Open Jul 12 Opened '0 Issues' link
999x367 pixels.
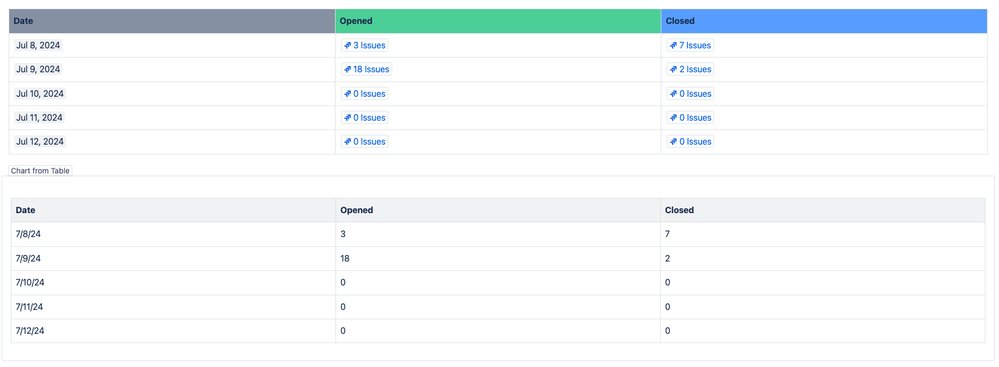[364, 141]
